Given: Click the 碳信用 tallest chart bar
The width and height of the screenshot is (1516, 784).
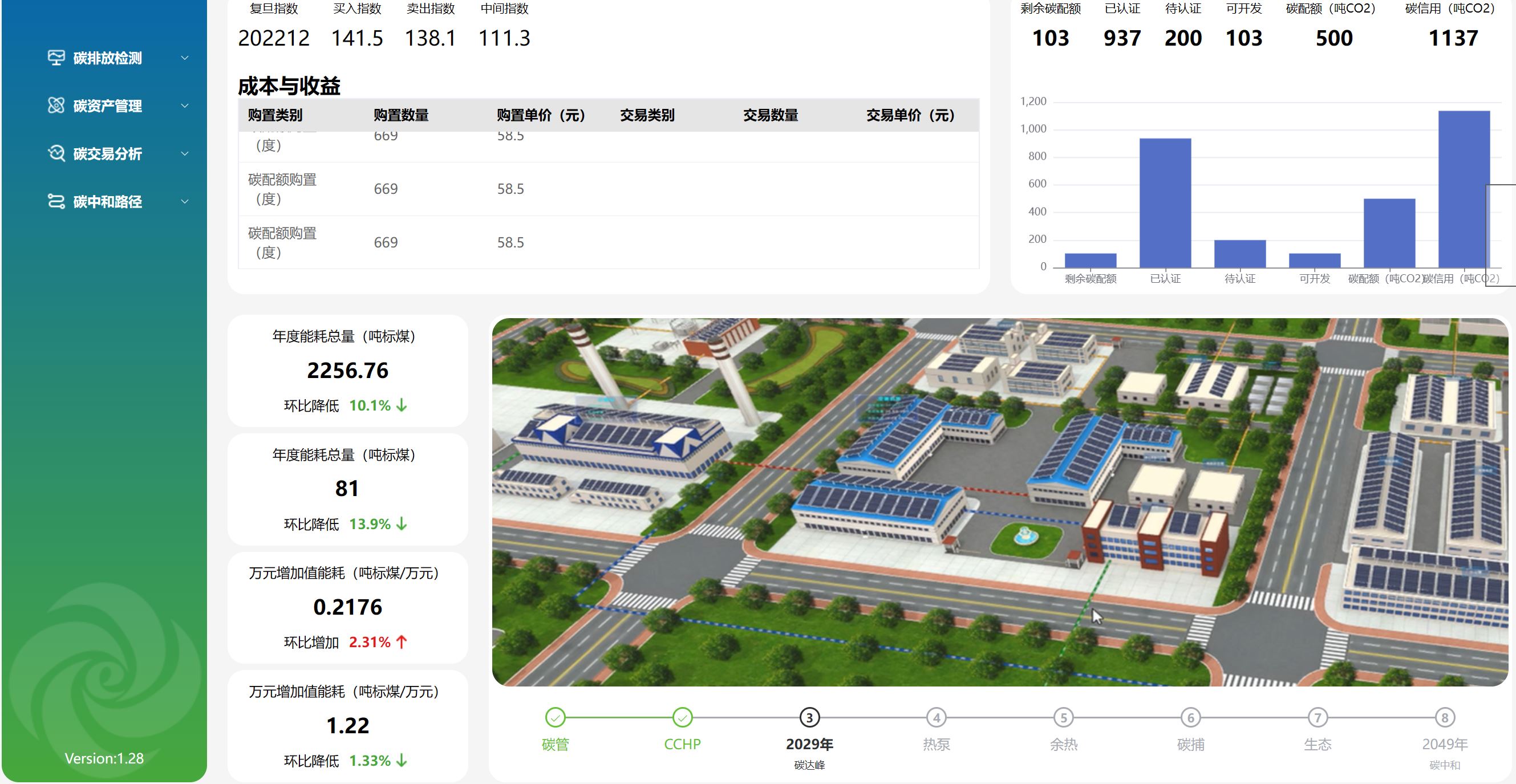Looking at the screenshot, I should (1464, 188).
